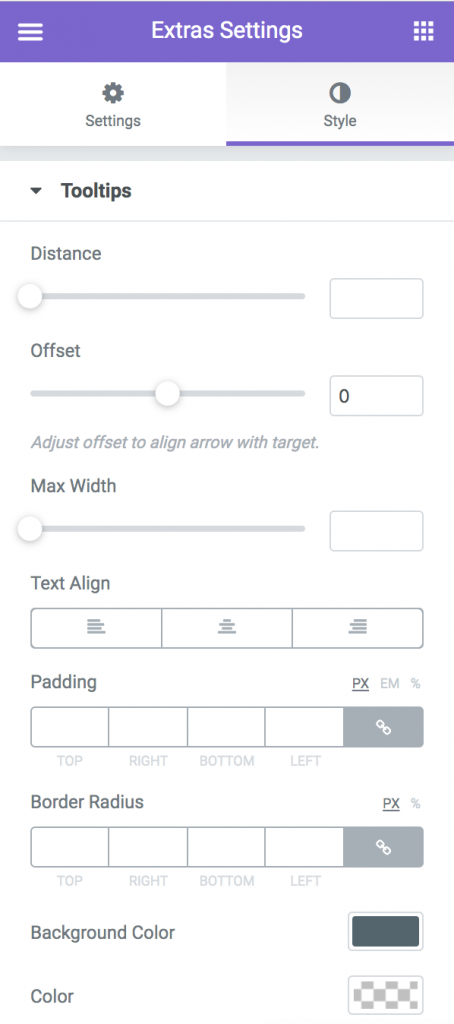Click the Offset slider handle
The image size is (454, 1024).
pos(168,394)
